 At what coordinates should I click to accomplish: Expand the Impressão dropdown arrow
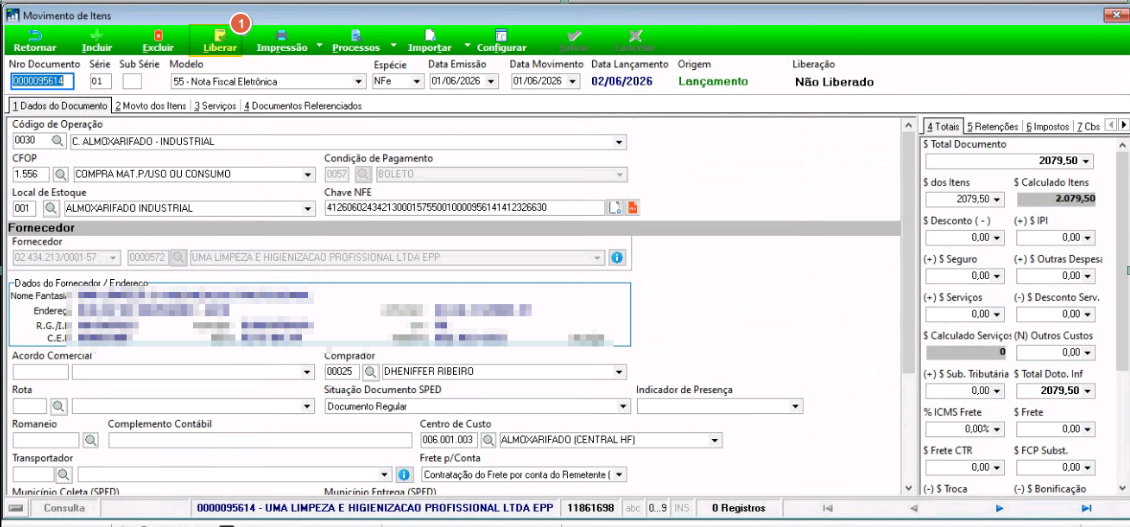tap(319, 45)
